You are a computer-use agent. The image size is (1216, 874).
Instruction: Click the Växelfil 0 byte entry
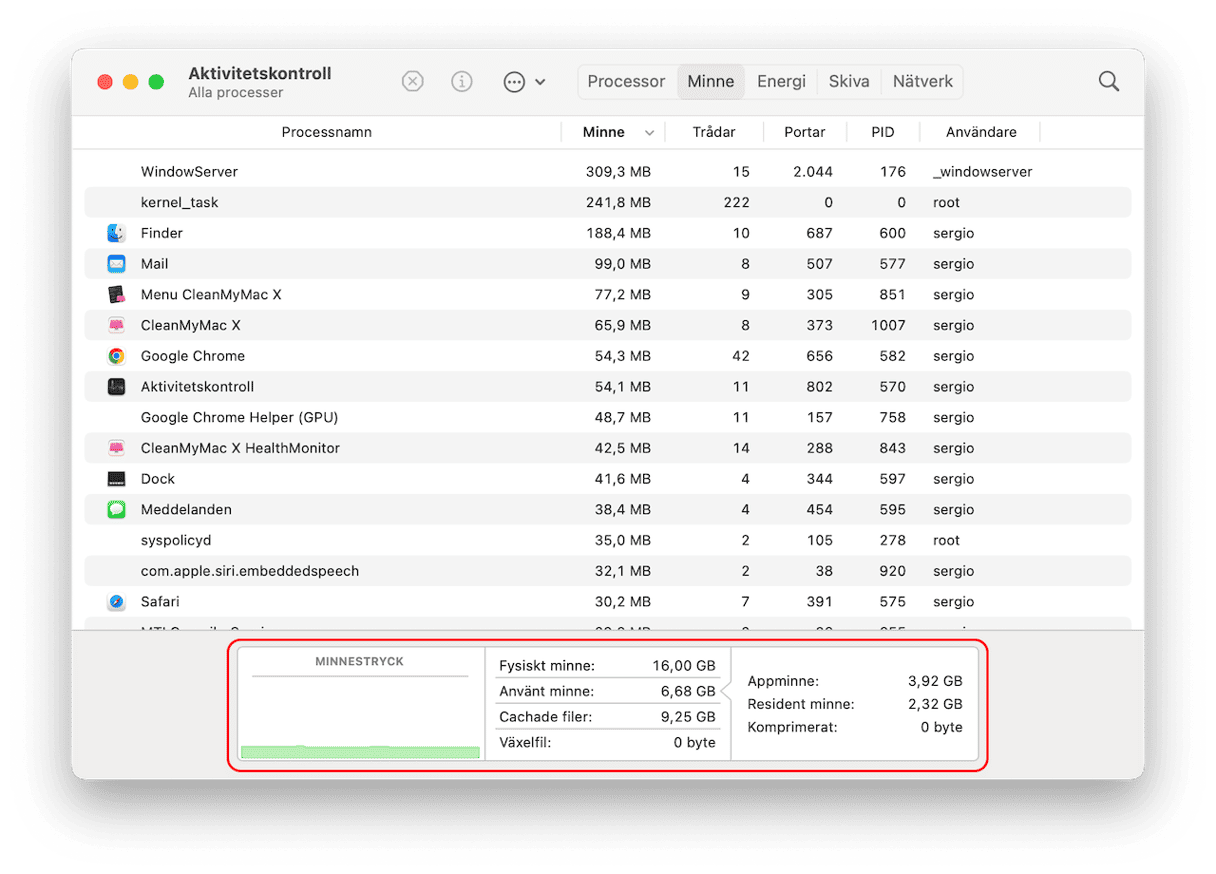[x=607, y=743]
